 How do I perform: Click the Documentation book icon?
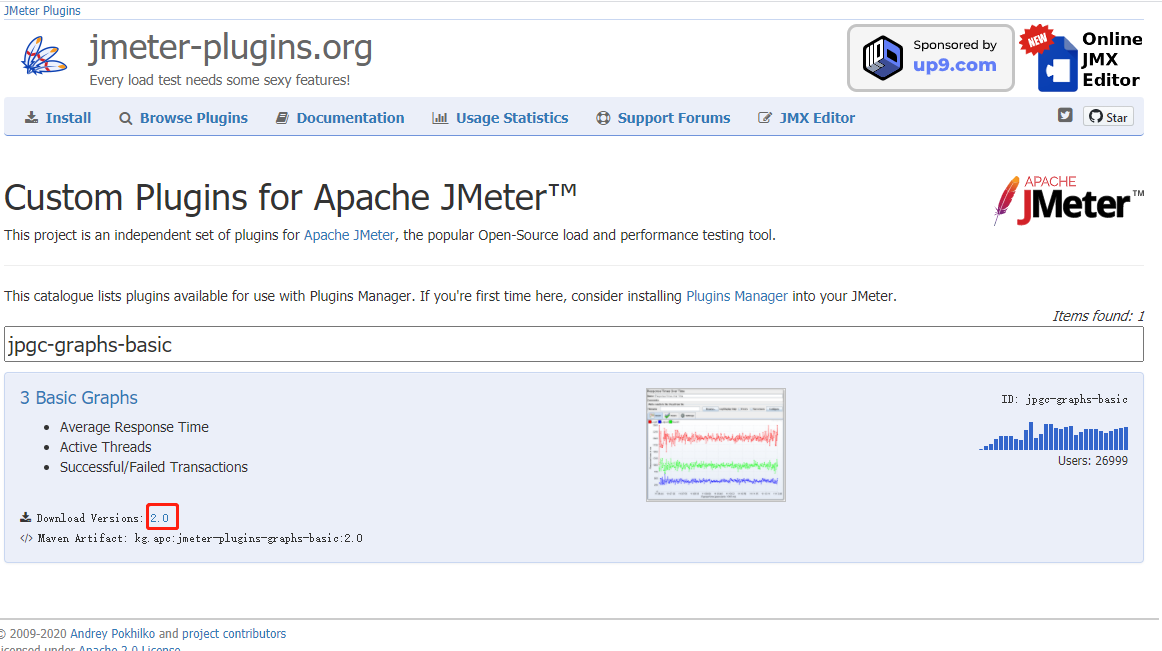click(282, 118)
